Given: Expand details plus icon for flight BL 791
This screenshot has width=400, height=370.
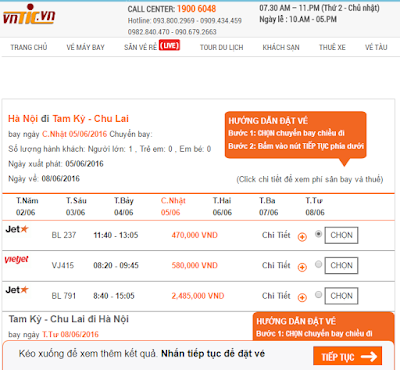Looking at the screenshot, I should (302, 297).
